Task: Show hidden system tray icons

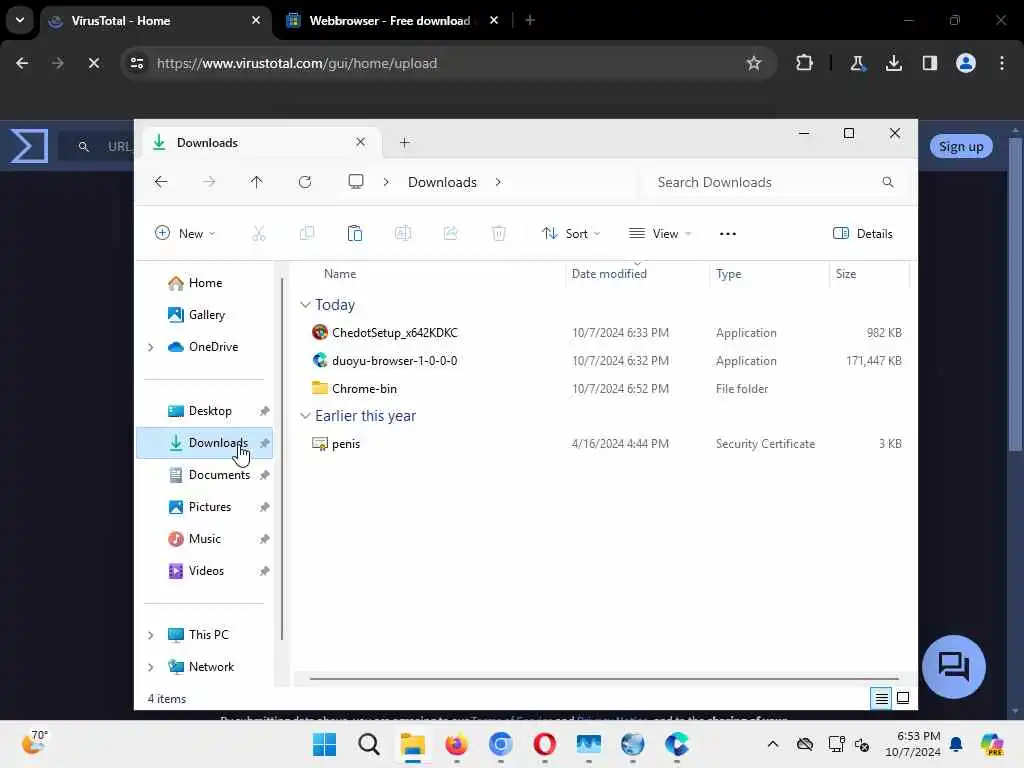Action: tap(773, 744)
